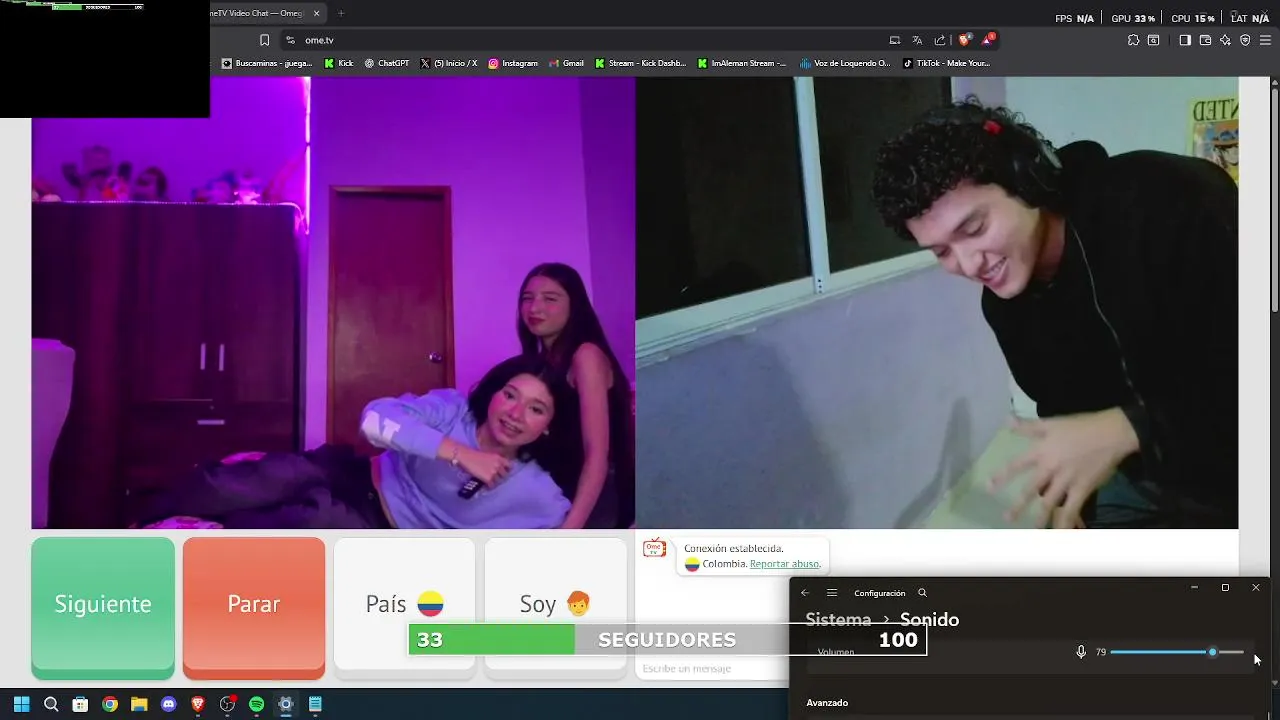This screenshot has height=720, width=1280.
Task: Open Microsoft Store from taskbar
Action: (x=80, y=704)
